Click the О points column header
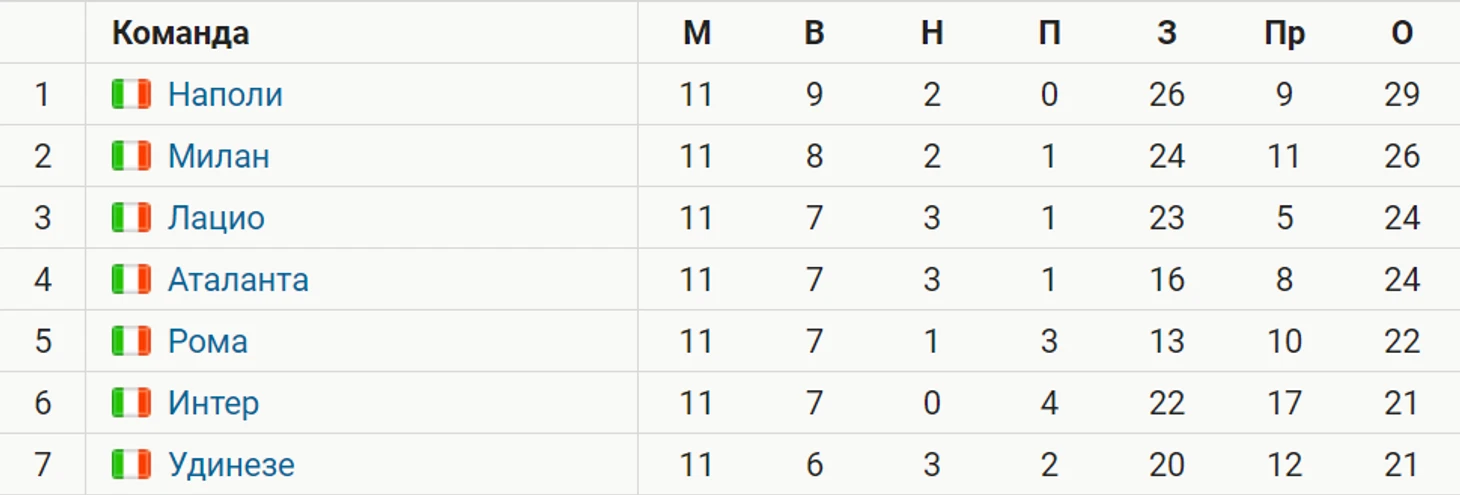1460x495 pixels. (1402, 33)
